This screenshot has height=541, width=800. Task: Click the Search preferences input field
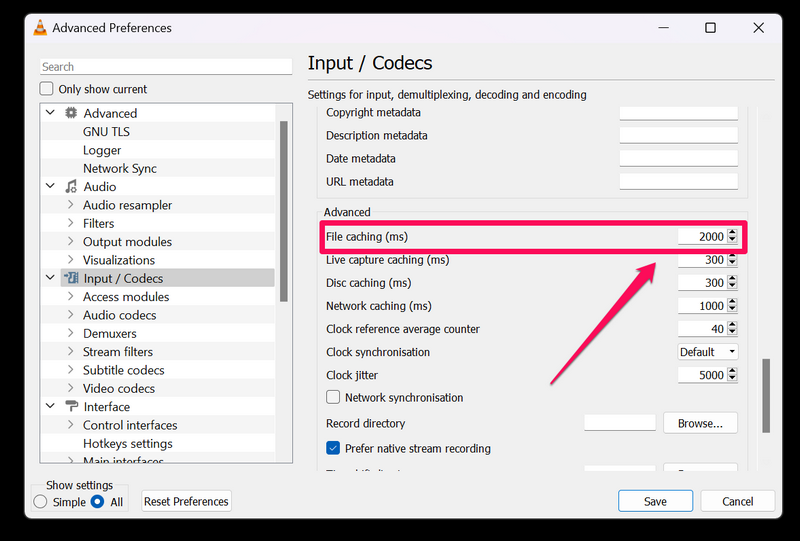point(165,67)
